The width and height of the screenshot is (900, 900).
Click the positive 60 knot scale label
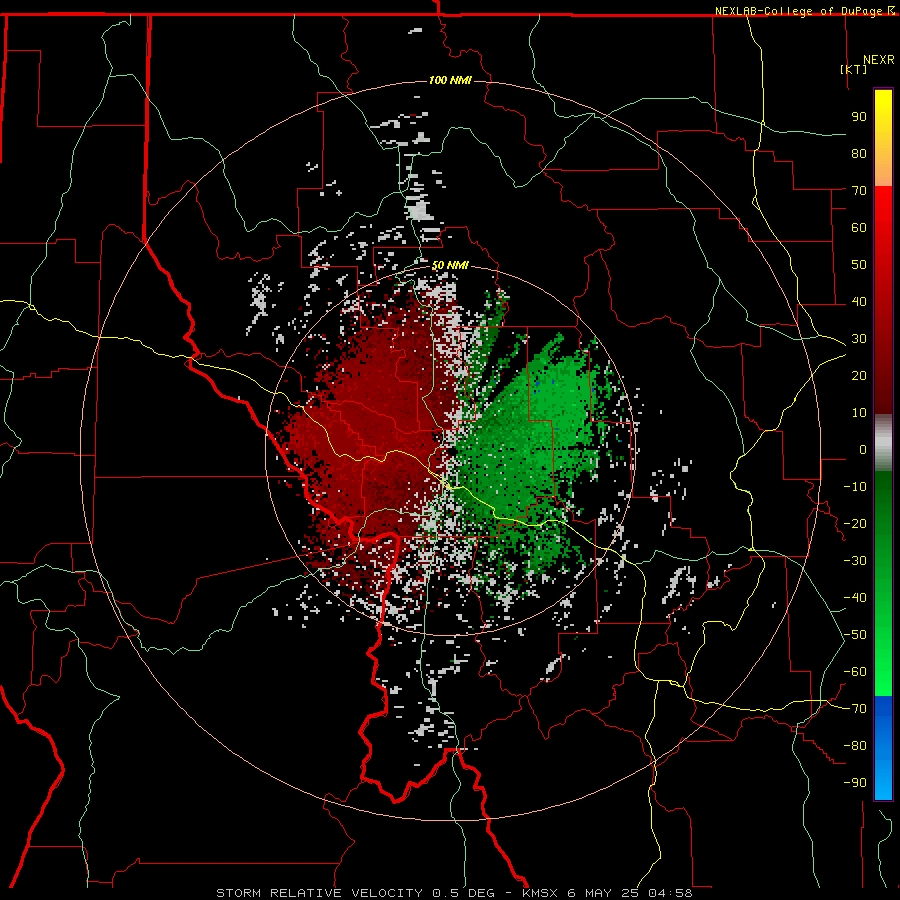[859, 227]
